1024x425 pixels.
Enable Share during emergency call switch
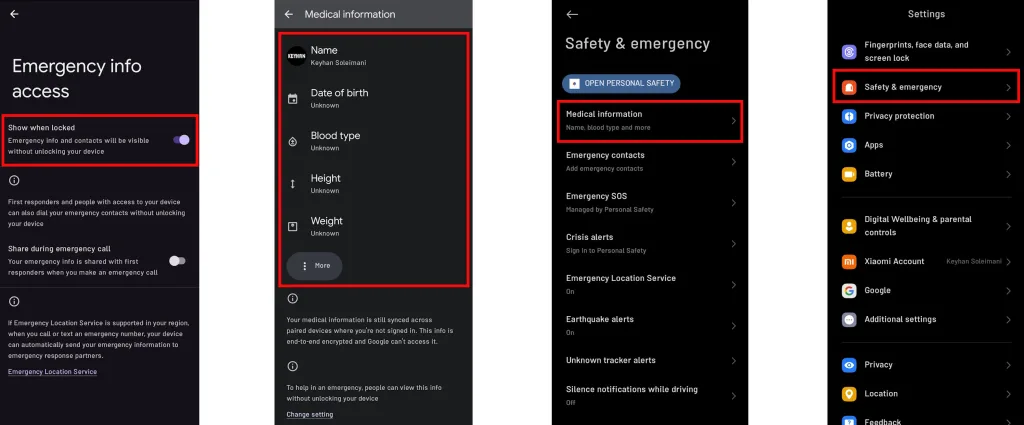tap(176, 260)
